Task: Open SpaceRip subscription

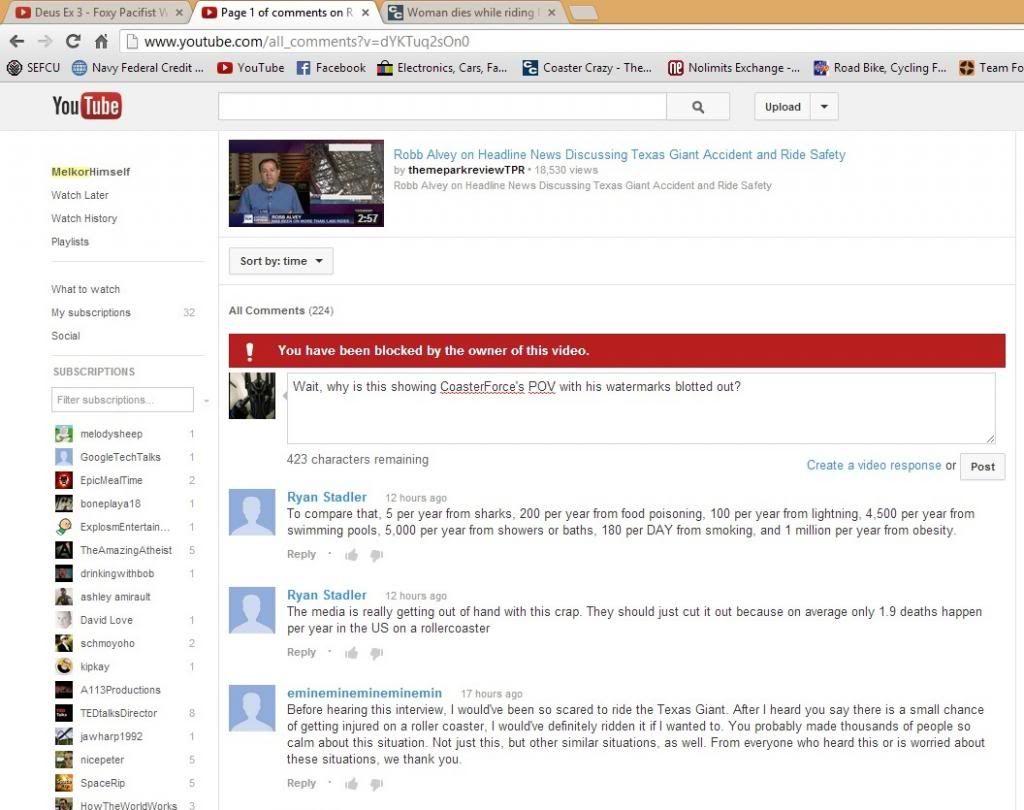Action: pyautogui.click(x=103, y=783)
